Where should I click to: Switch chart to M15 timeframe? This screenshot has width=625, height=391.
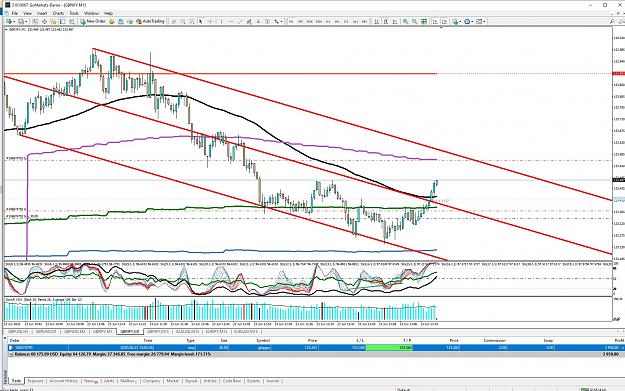tap(310, 22)
